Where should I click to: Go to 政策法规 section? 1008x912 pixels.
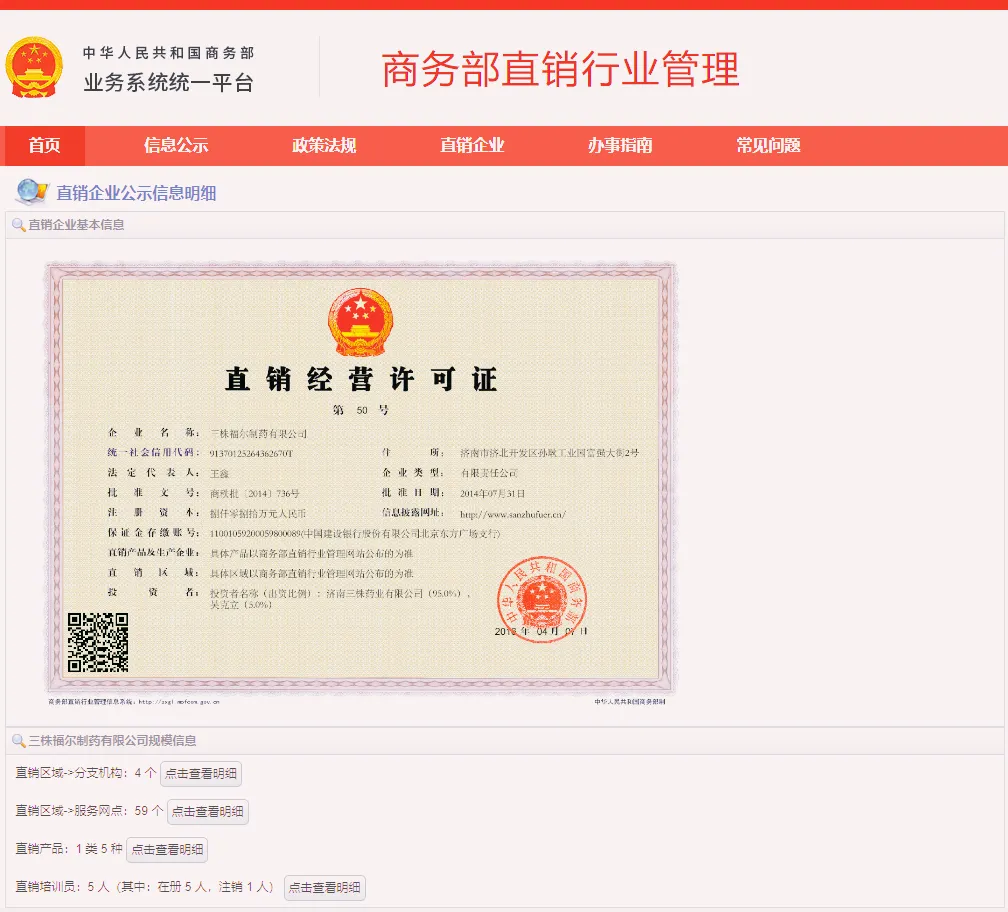click(324, 146)
